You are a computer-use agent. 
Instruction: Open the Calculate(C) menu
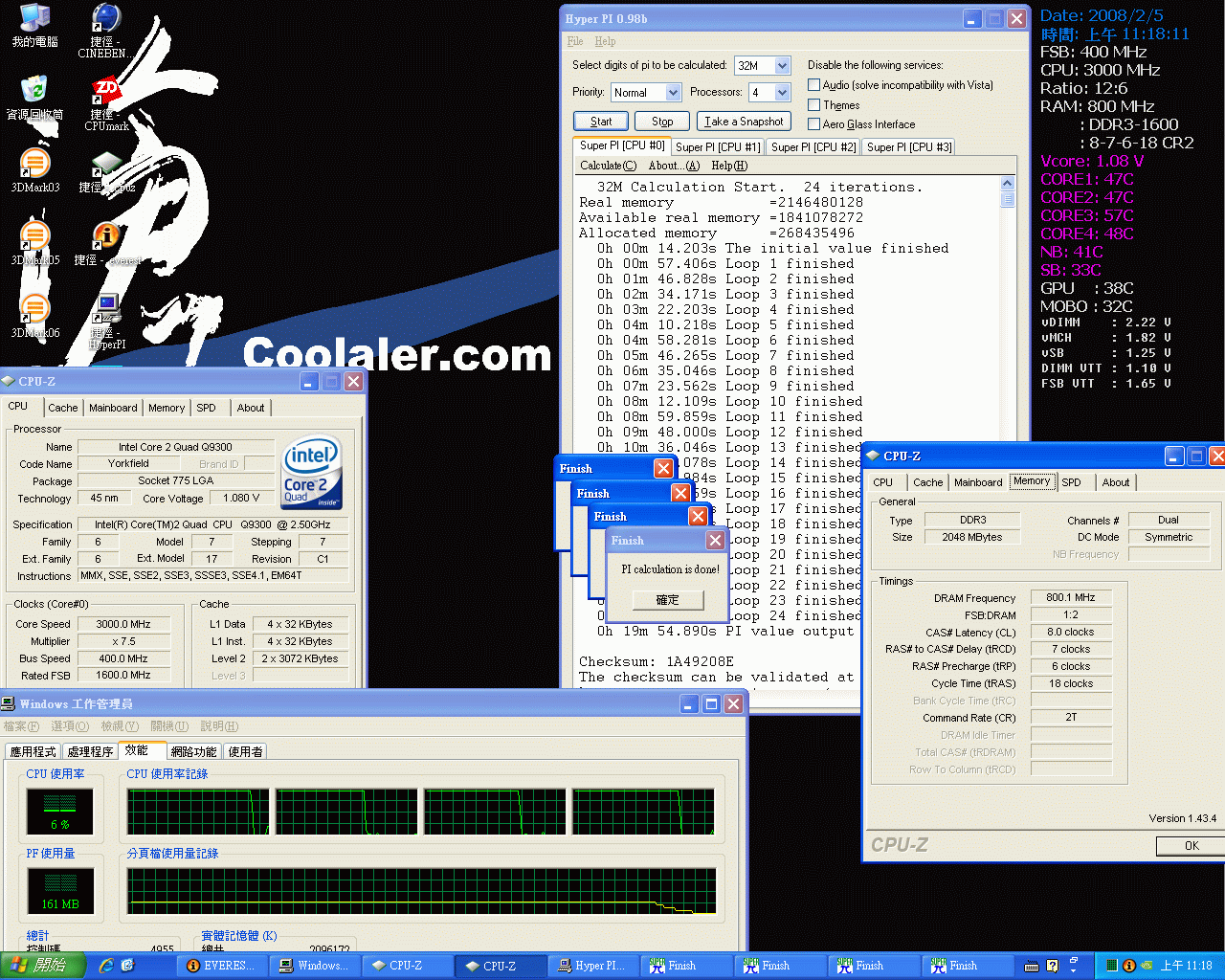(x=608, y=166)
